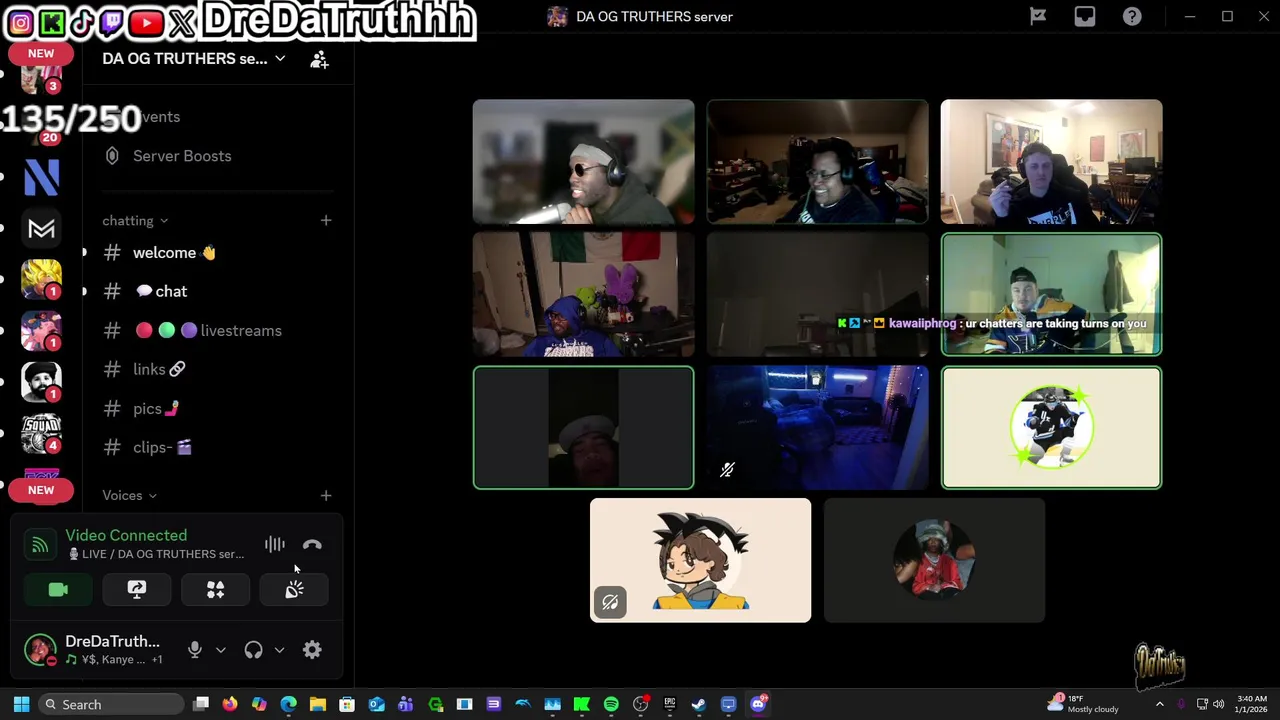The height and width of the screenshot is (720, 1280).
Task: Open the connection signal info icon
Action: click(40, 545)
